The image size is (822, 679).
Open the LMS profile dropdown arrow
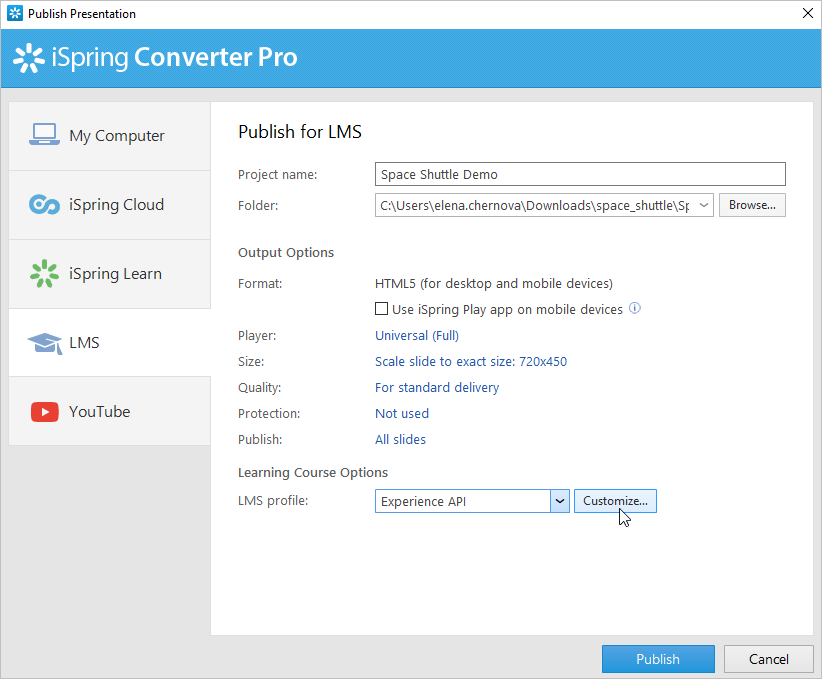559,501
